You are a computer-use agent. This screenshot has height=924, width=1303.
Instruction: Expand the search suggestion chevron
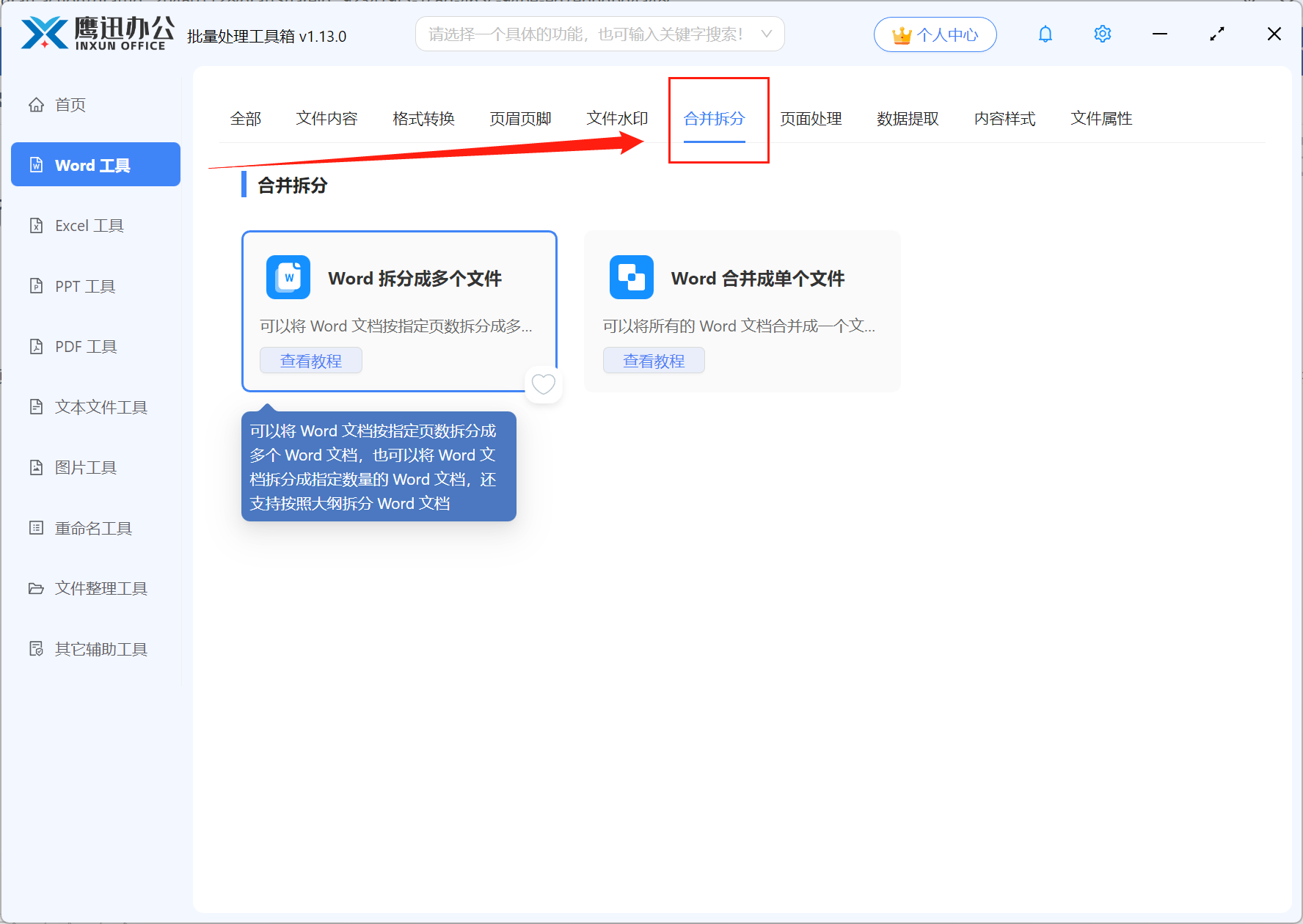766,34
